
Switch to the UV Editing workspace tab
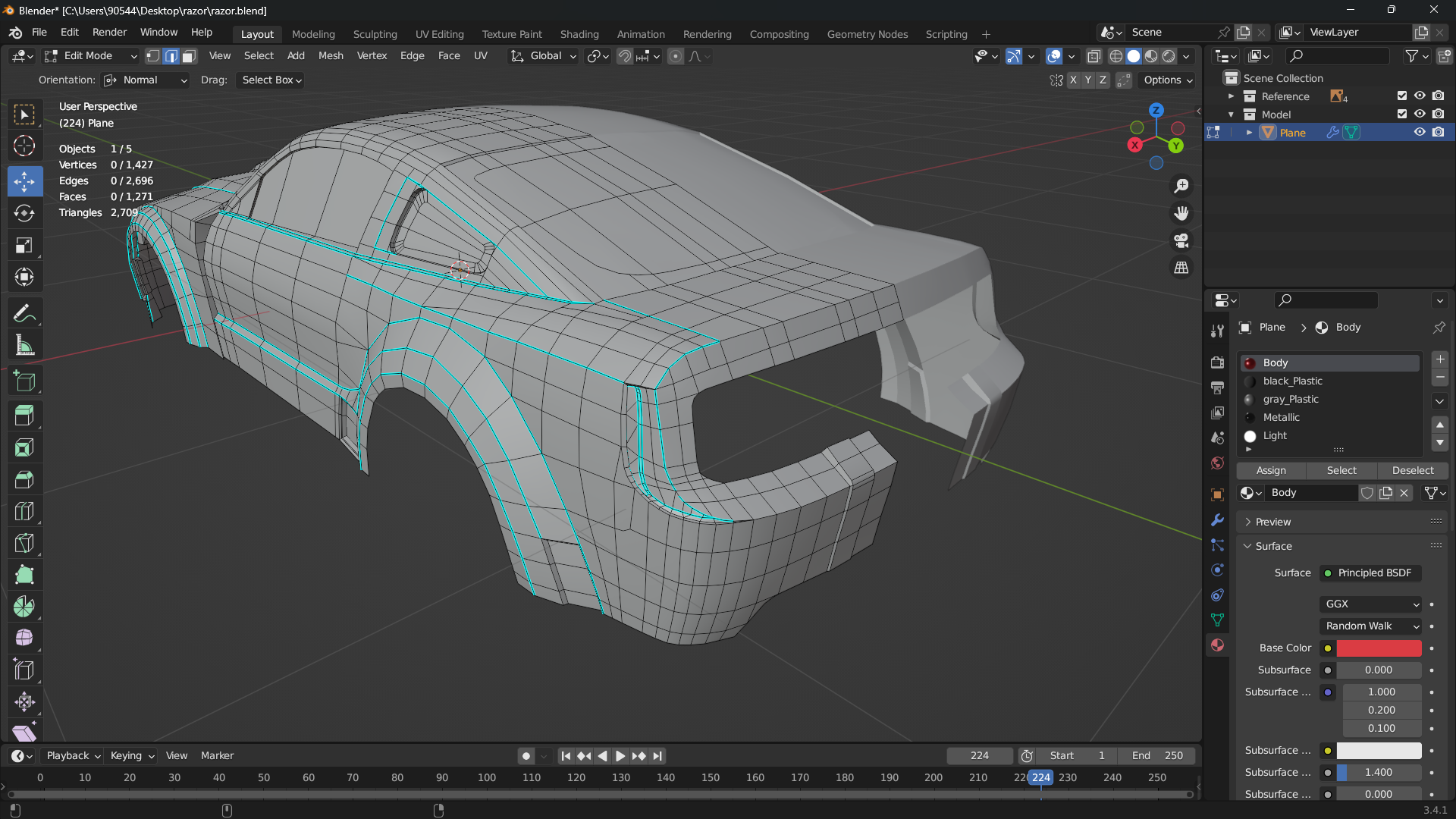(439, 34)
